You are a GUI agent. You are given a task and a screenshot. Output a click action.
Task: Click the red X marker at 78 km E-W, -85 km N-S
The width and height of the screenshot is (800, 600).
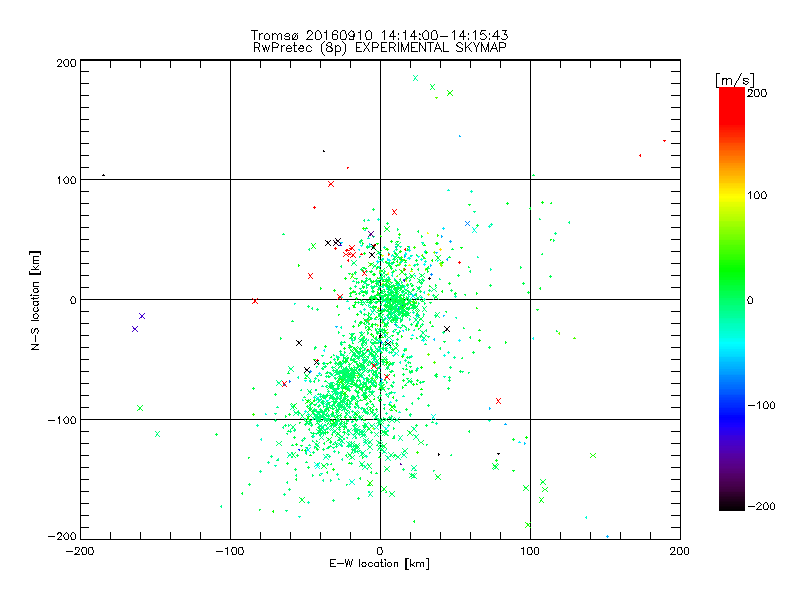pos(498,401)
